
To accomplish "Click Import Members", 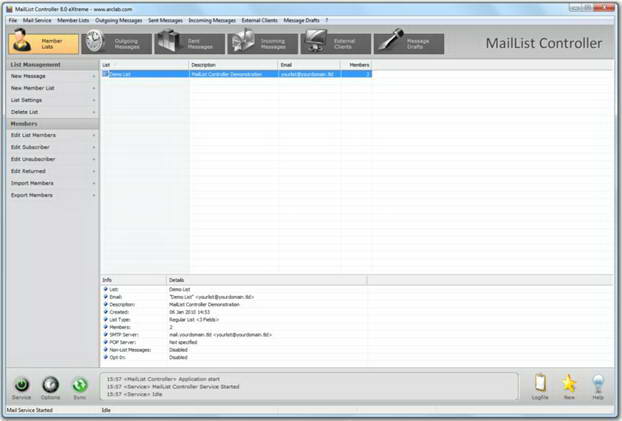I will pyautogui.click(x=53, y=183).
